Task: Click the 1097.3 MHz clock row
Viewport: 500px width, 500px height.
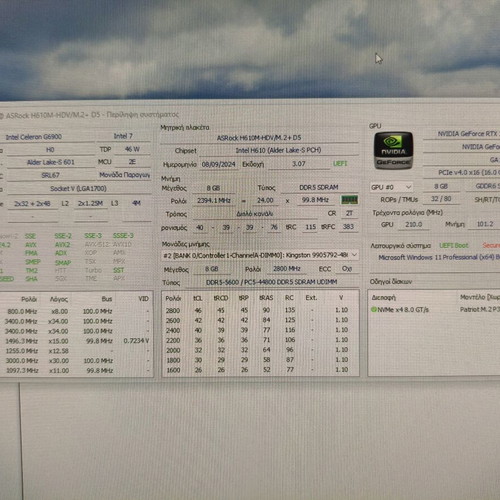Action: (76, 371)
